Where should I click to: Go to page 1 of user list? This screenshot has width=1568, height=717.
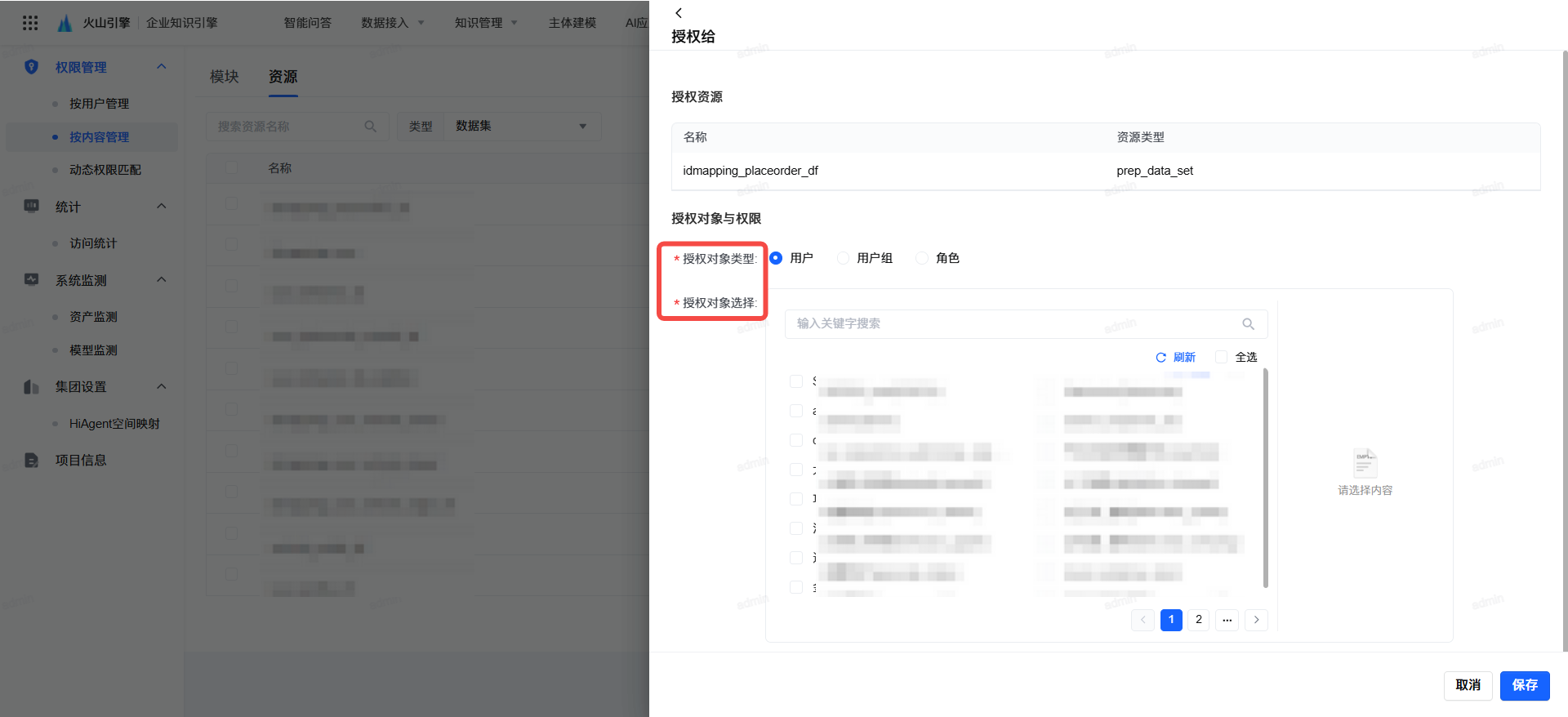click(x=1171, y=620)
